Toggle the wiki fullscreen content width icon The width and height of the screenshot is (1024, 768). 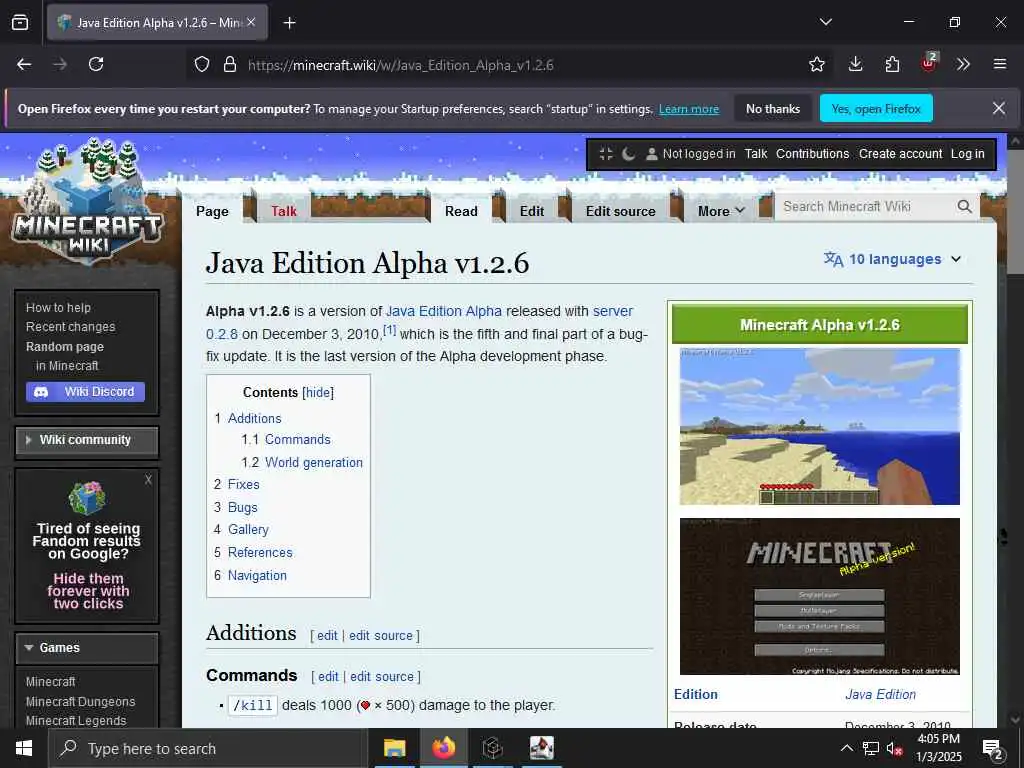click(605, 154)
